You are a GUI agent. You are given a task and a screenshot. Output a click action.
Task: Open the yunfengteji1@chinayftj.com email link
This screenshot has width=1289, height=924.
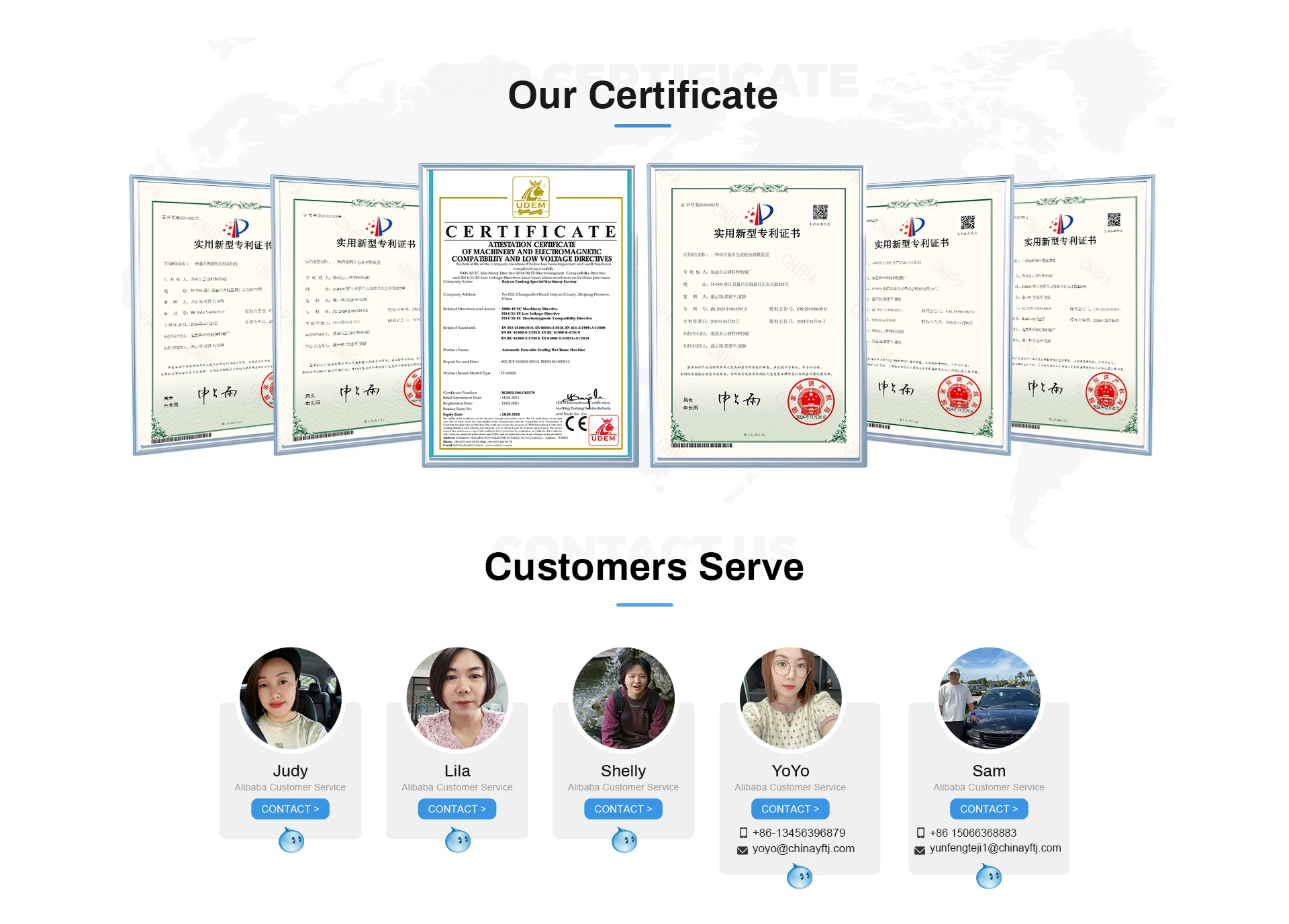click(995, 848)
